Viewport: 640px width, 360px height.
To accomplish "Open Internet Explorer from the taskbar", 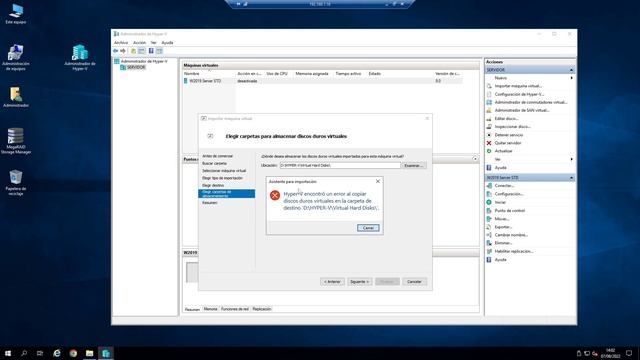I will 57,353.
